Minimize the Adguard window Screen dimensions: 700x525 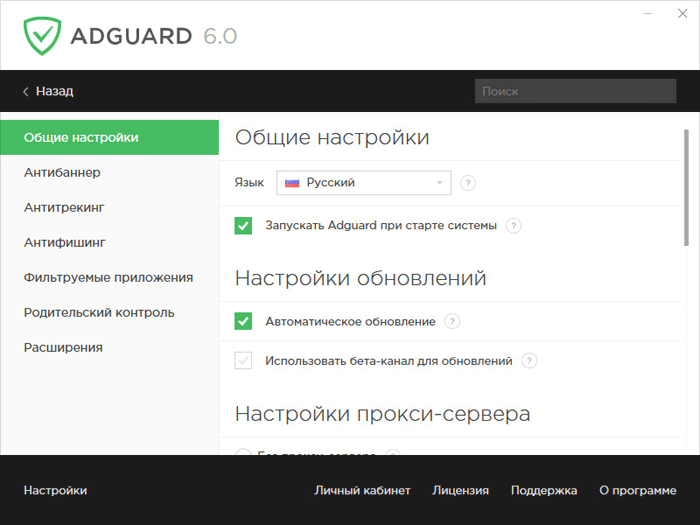click(648, 14)
